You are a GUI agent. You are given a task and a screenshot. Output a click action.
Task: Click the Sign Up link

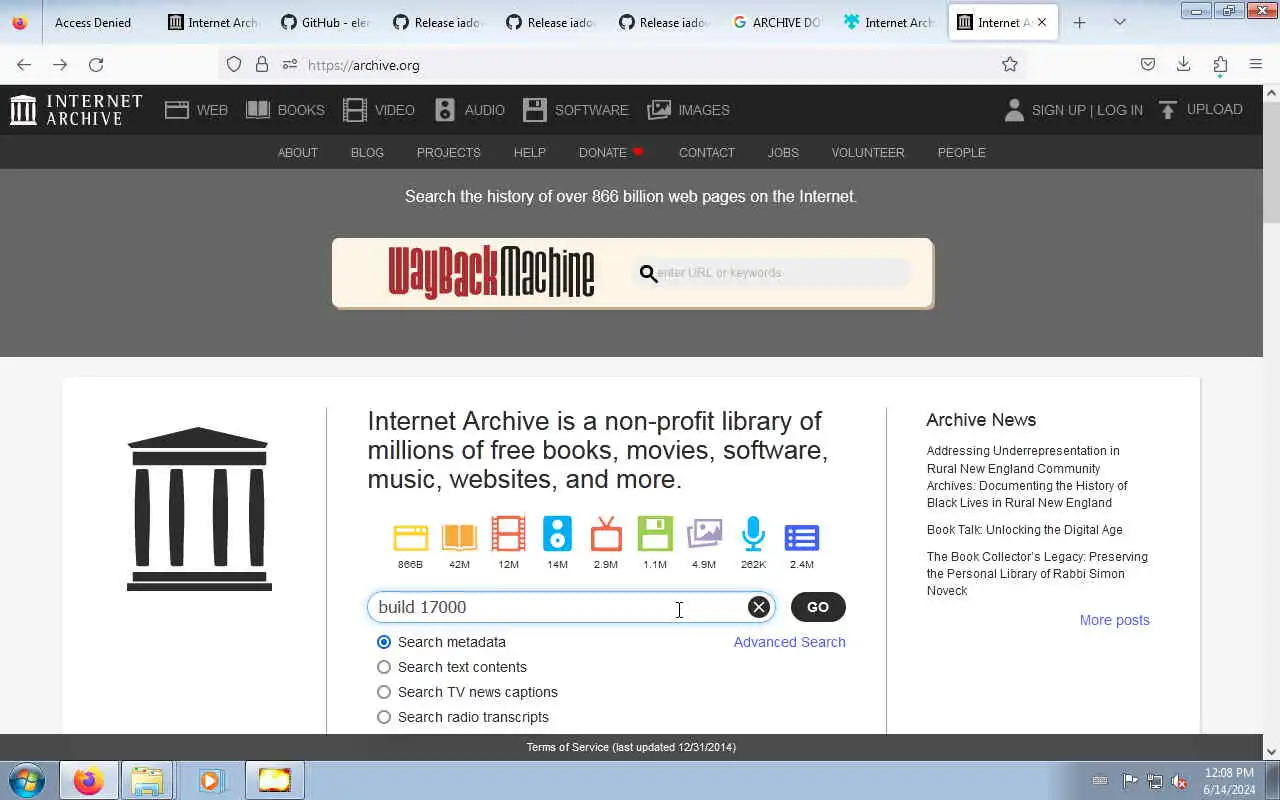[x=1058, y=110]
